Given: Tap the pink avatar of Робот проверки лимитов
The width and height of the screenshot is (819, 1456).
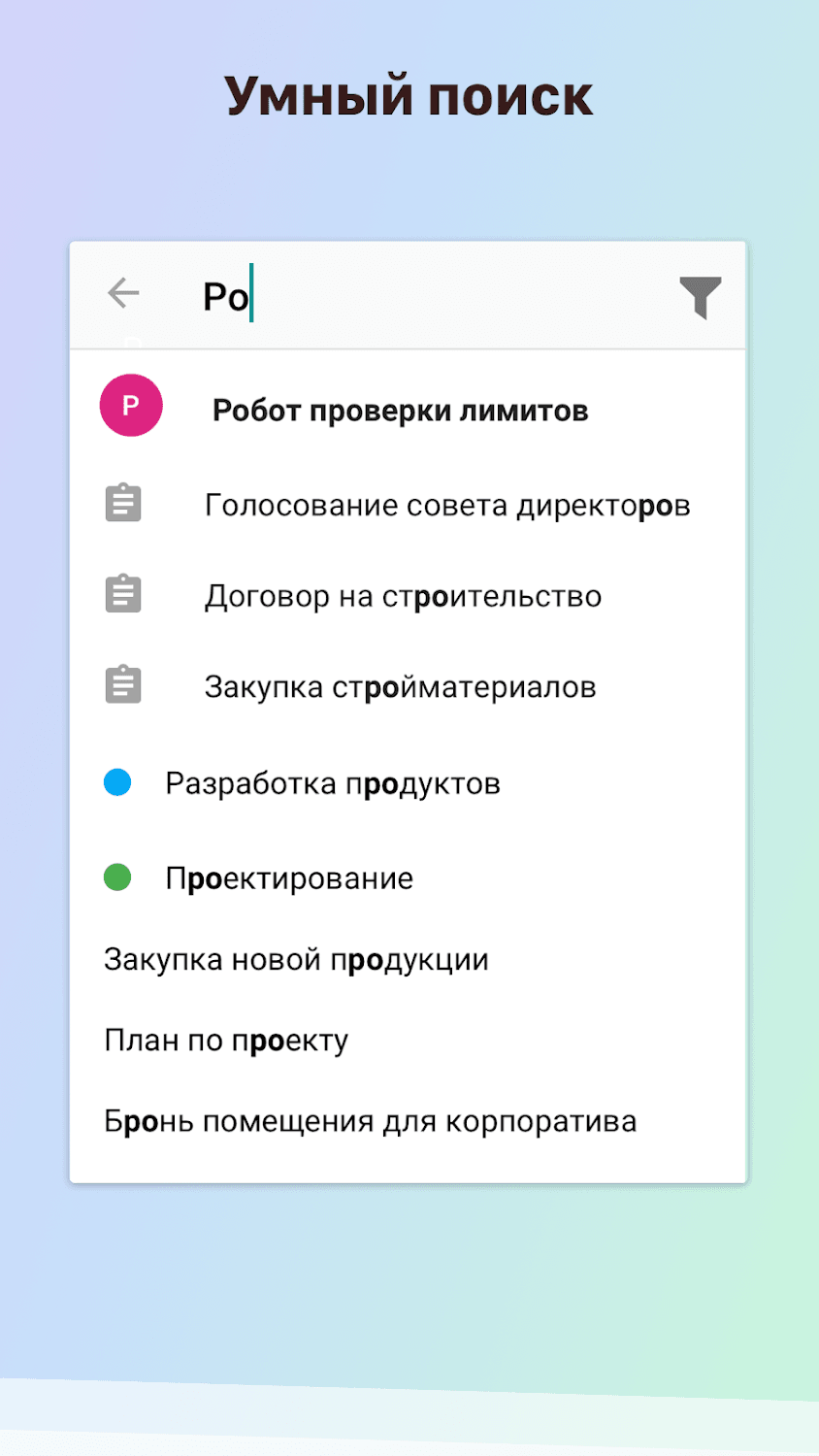Looking at the screenshot, I should pyautogui.click(x=131, y=406).
